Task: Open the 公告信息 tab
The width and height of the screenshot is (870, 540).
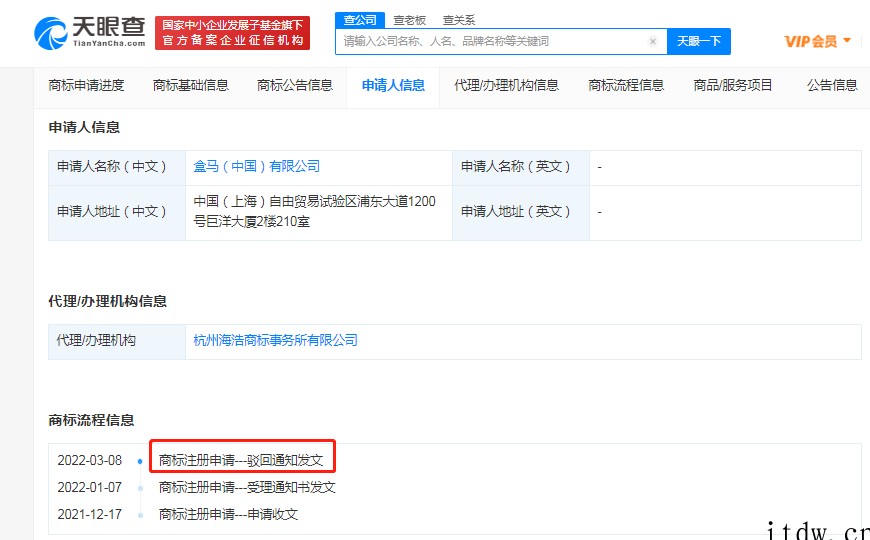Action: [832, 85]
